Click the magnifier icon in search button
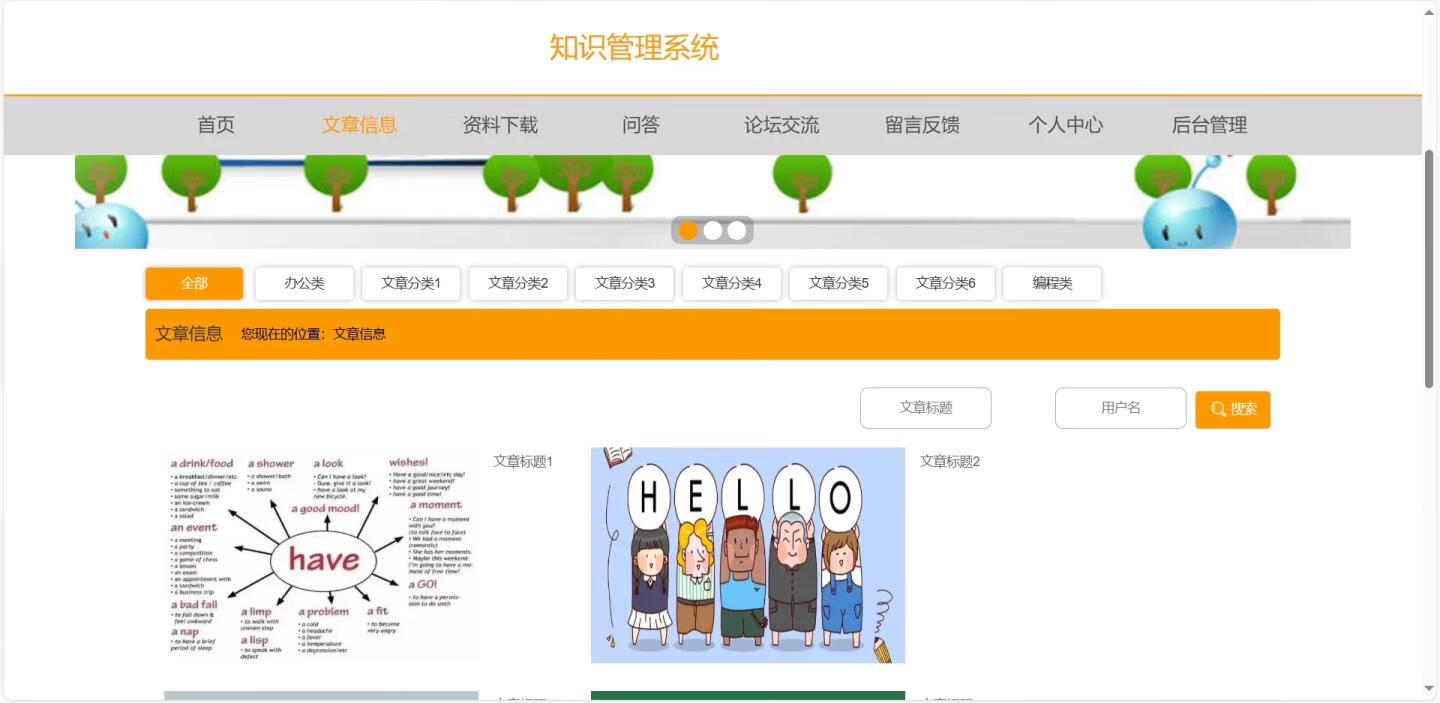Screen dimensions: 1440x703 click(1217, 409)
